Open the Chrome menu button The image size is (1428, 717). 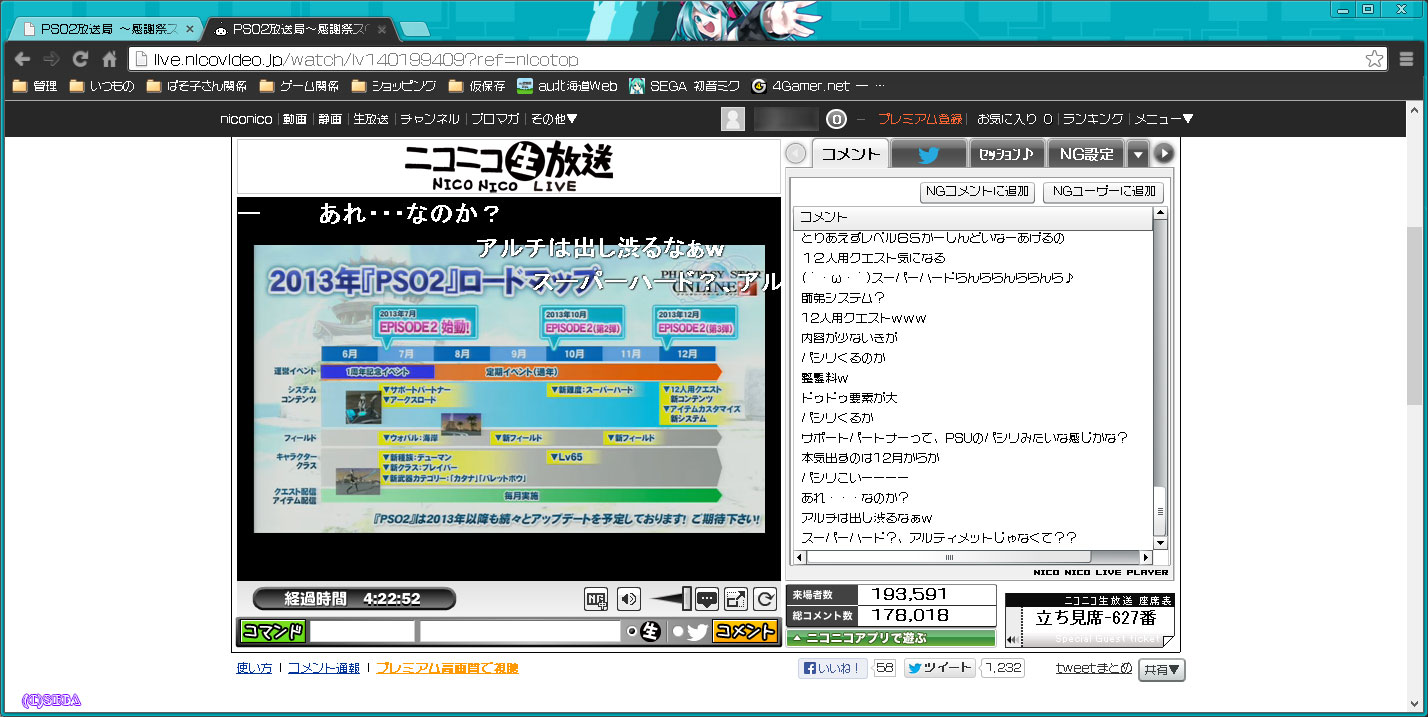(x=1407, y=59)
